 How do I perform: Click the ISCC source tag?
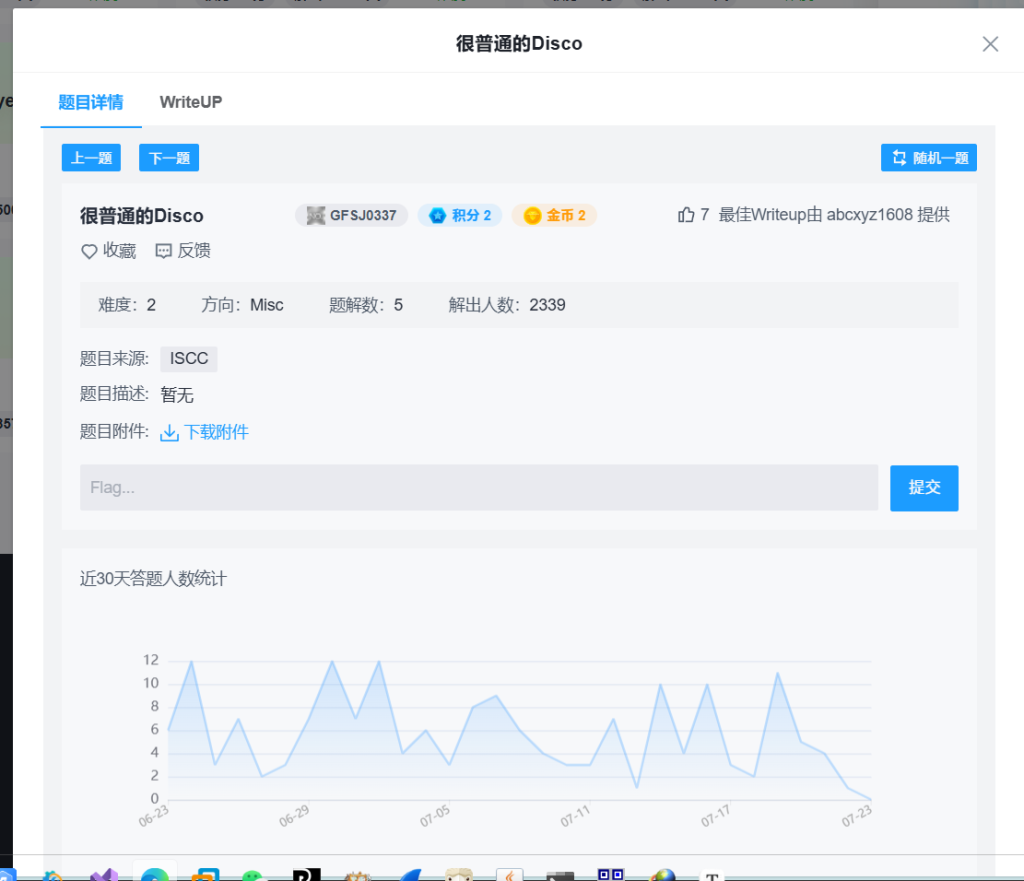click(189, 359)
